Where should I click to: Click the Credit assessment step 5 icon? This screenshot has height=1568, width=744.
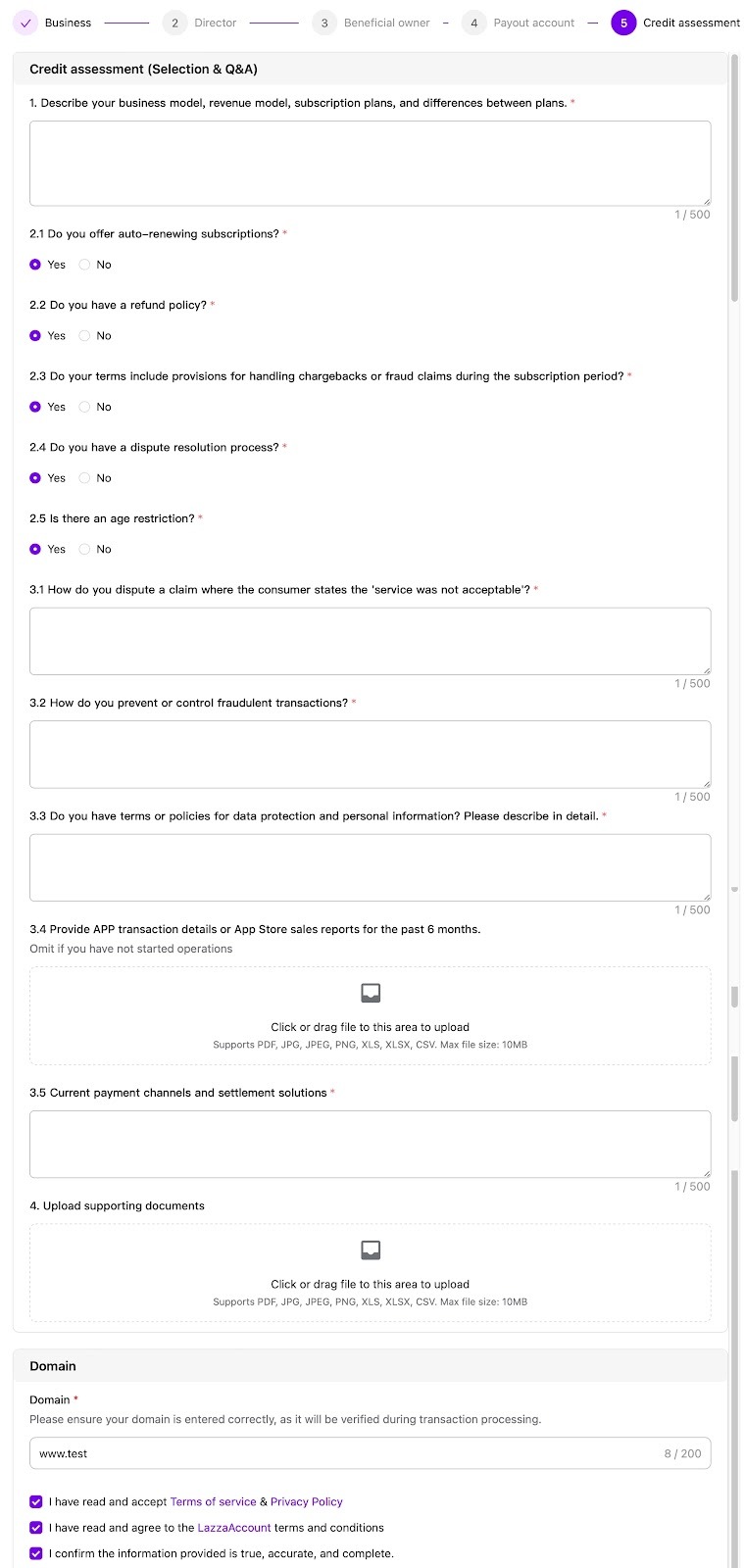tap(623, 23)
